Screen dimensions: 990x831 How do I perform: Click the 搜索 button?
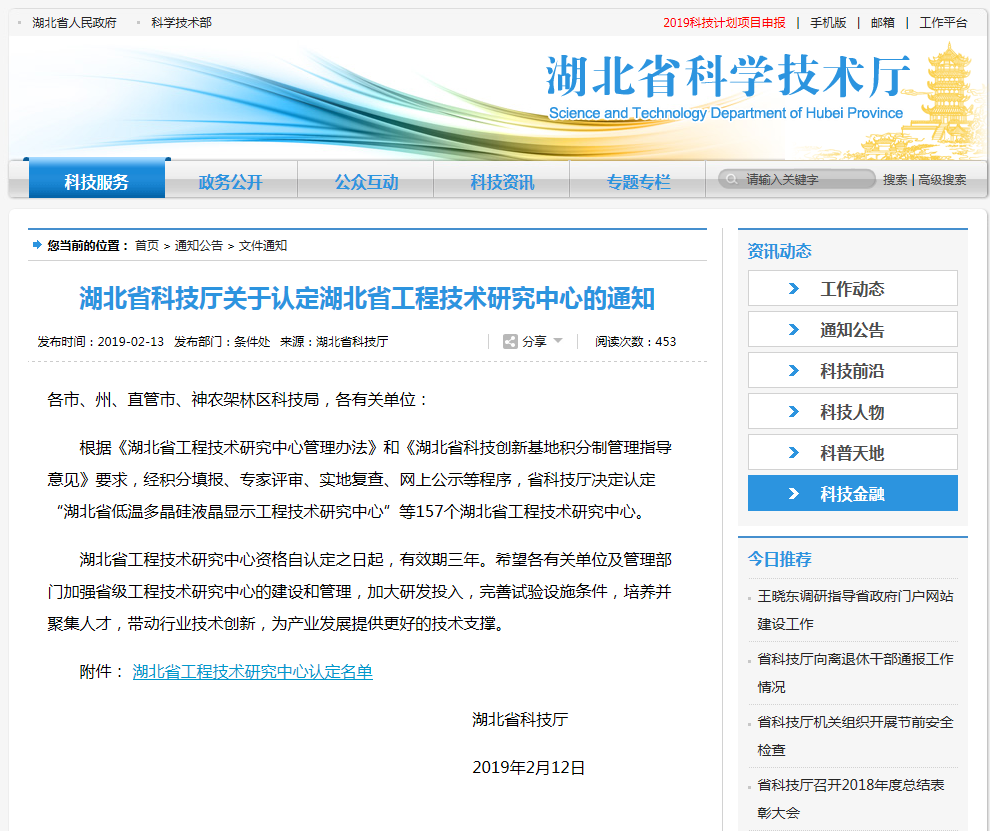point(895,180)
